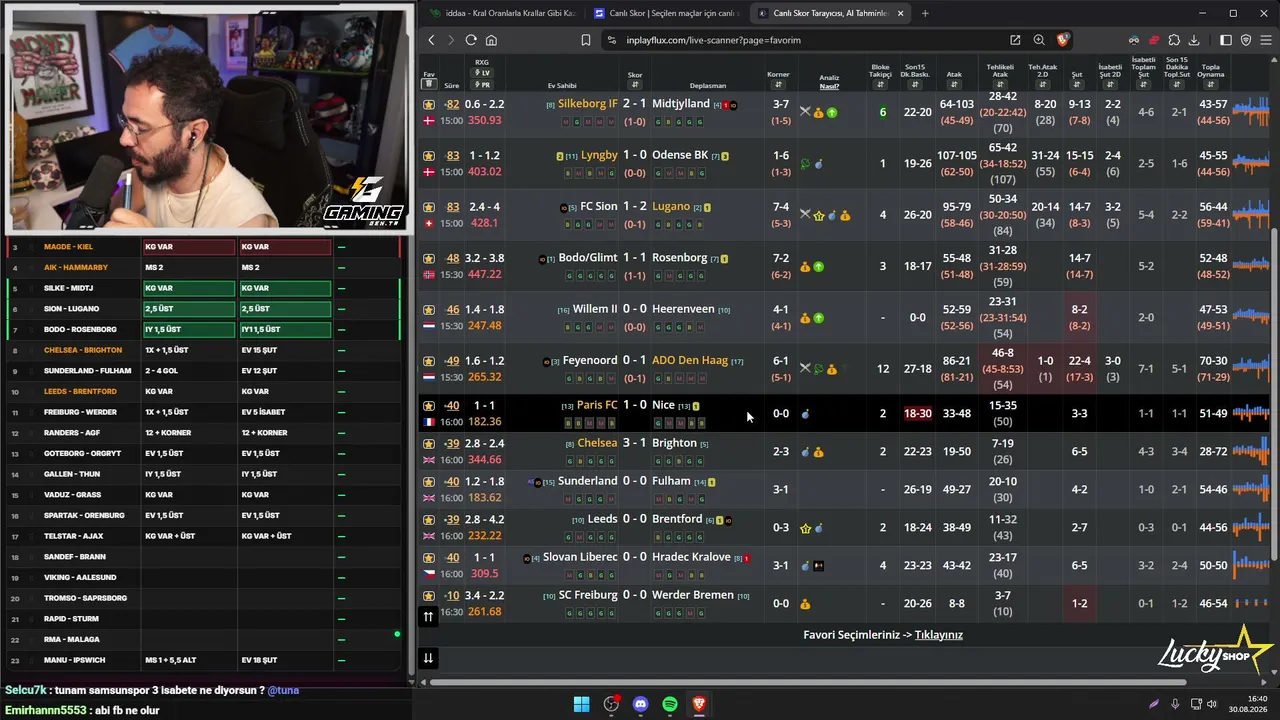Bookmark this page in the address bar
Viewport: 1280px width, 720px height.
click(x=586, y=40)
